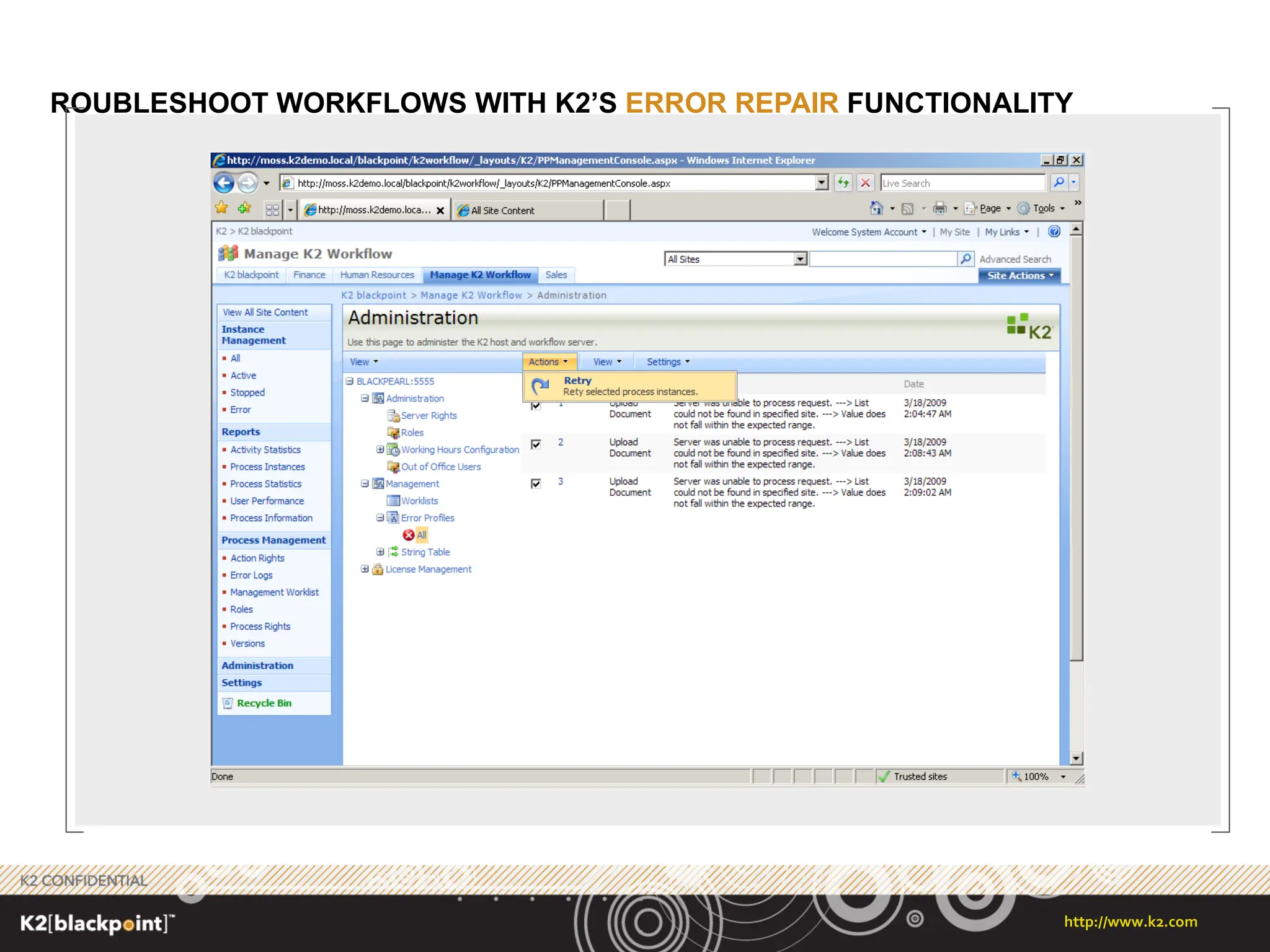1270x952 pixels.
Task: Switch to the All Site Content browser tab
Action: (527, 211)
